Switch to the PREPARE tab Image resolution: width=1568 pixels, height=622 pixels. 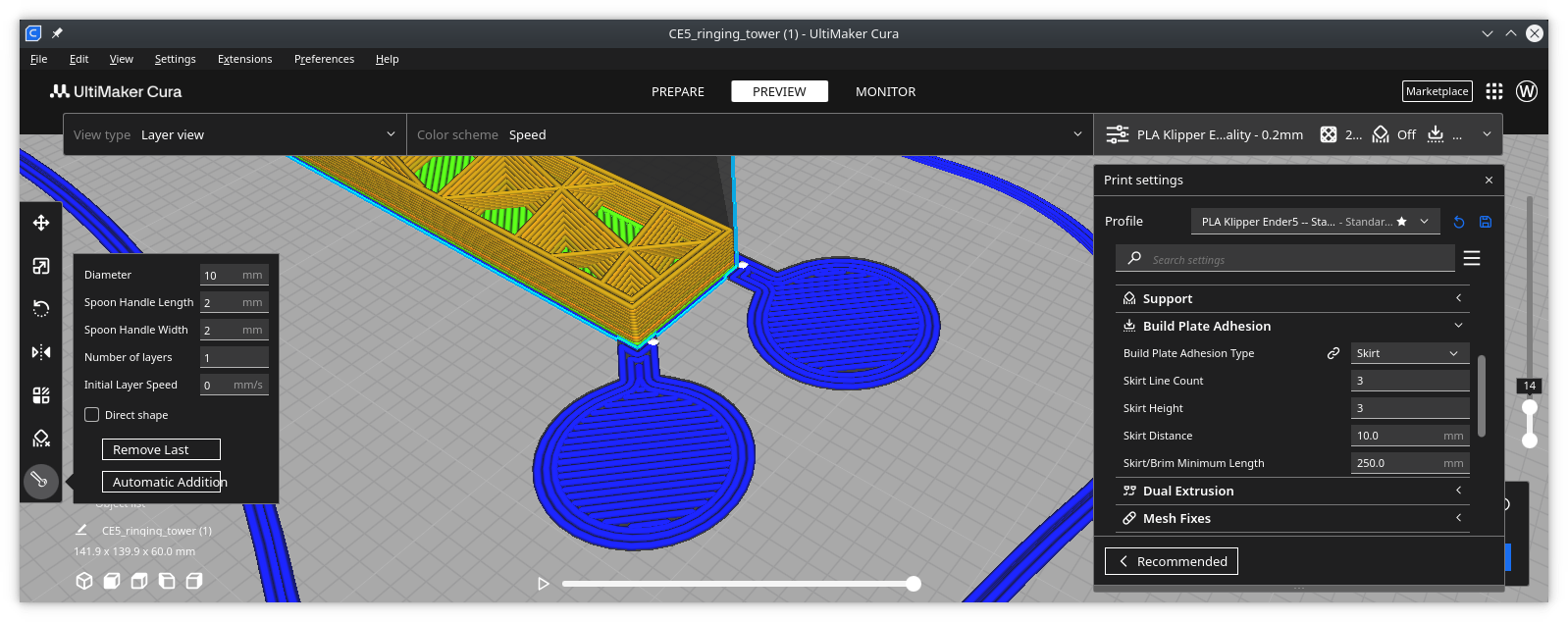coord(678,91)
